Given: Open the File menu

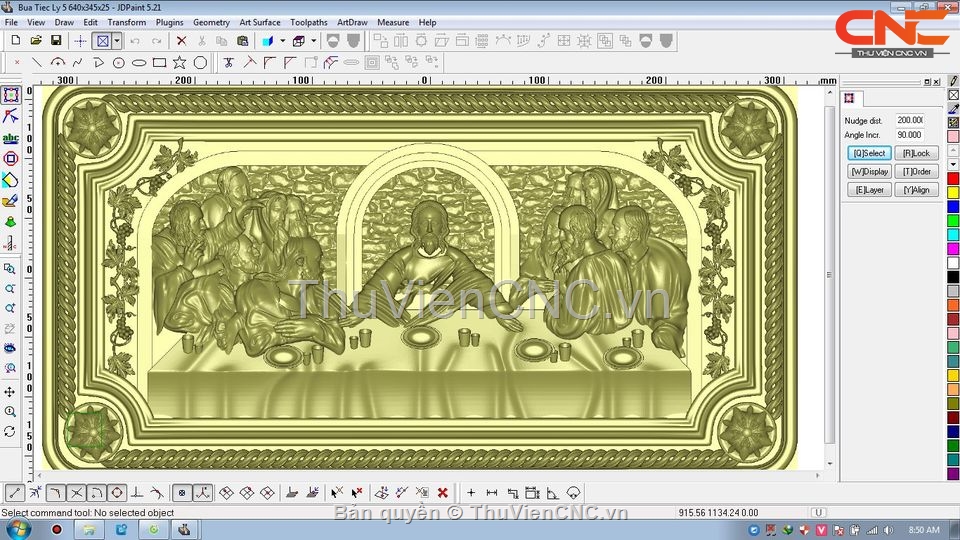Looking at the screenshot, I should [11, 22].
